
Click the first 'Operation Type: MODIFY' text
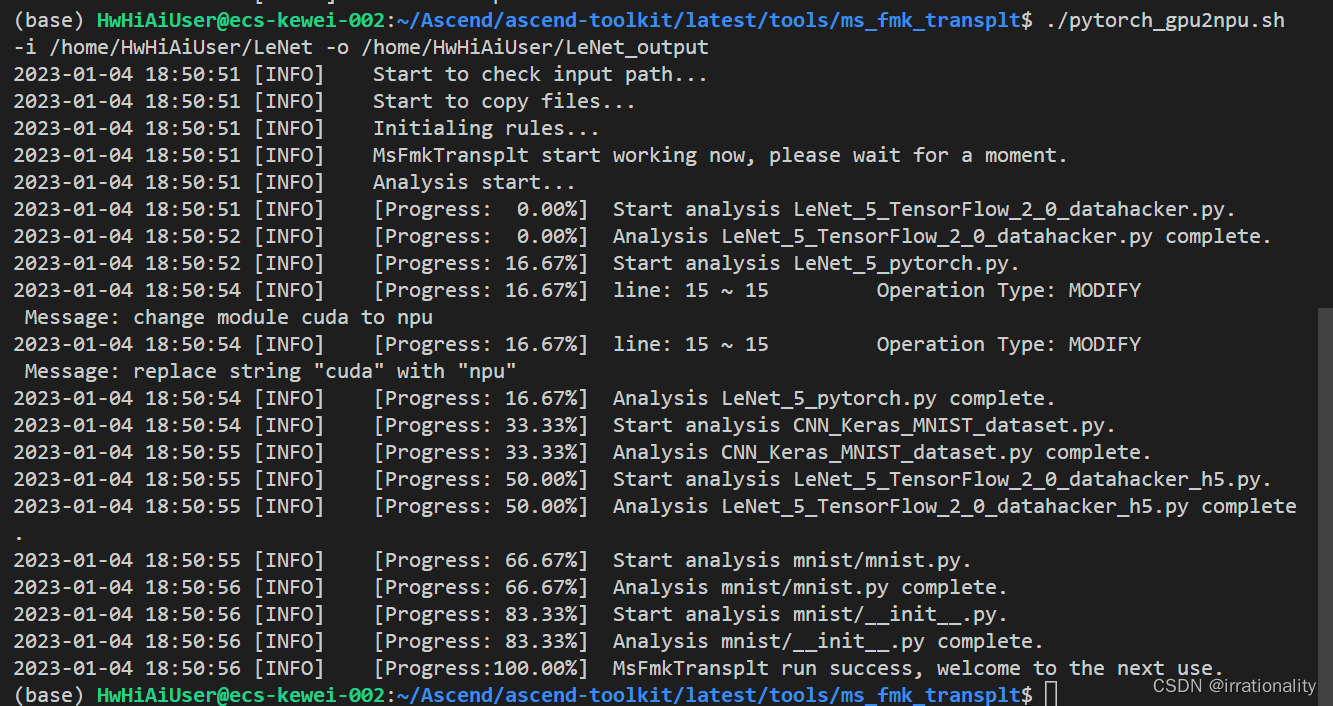(x=1008, y=290)
